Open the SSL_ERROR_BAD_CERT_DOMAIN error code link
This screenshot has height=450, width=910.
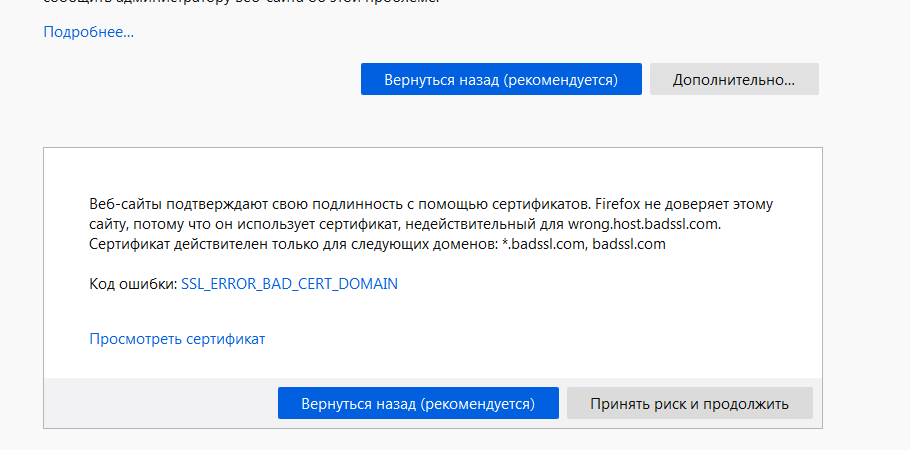[x=290, y=284]
